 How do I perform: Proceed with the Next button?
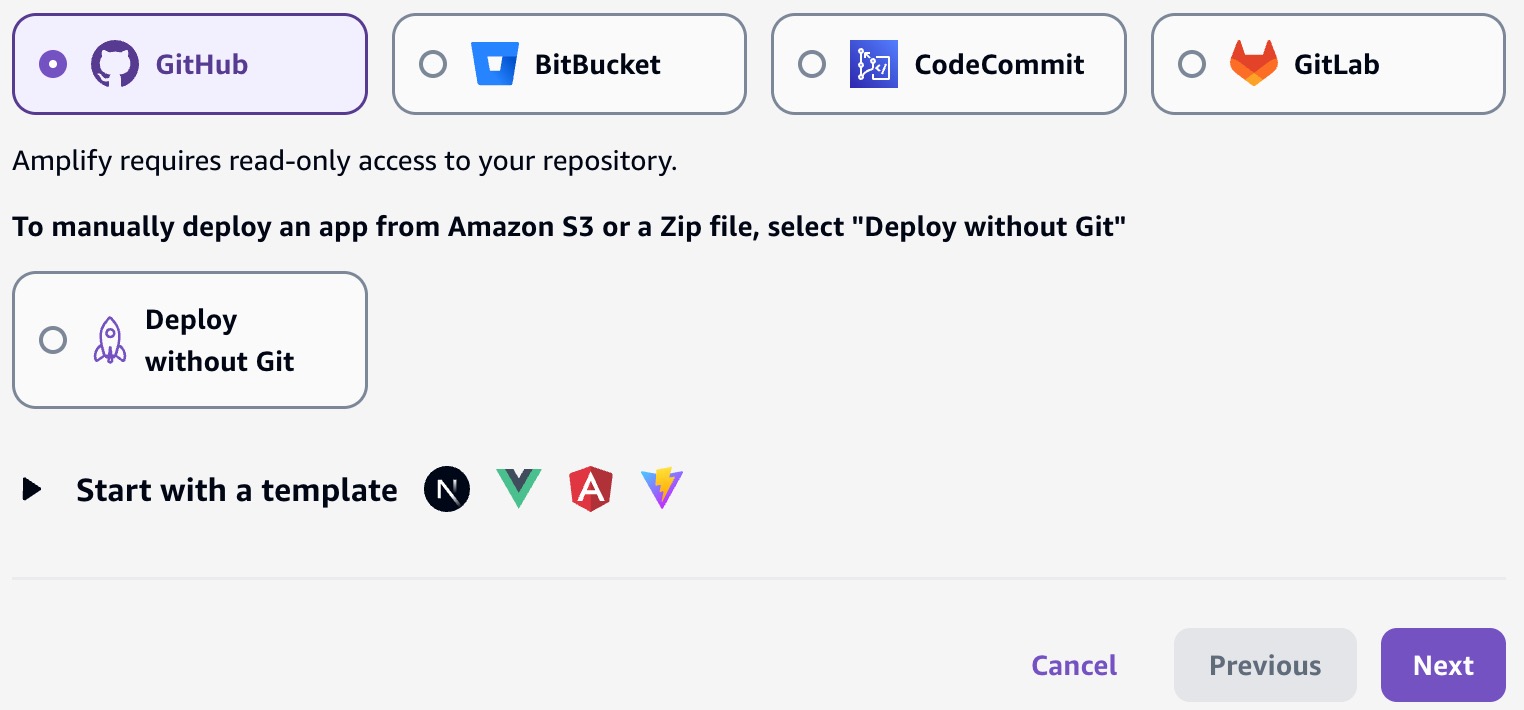pyautogui.click(x=1443, y=665)
